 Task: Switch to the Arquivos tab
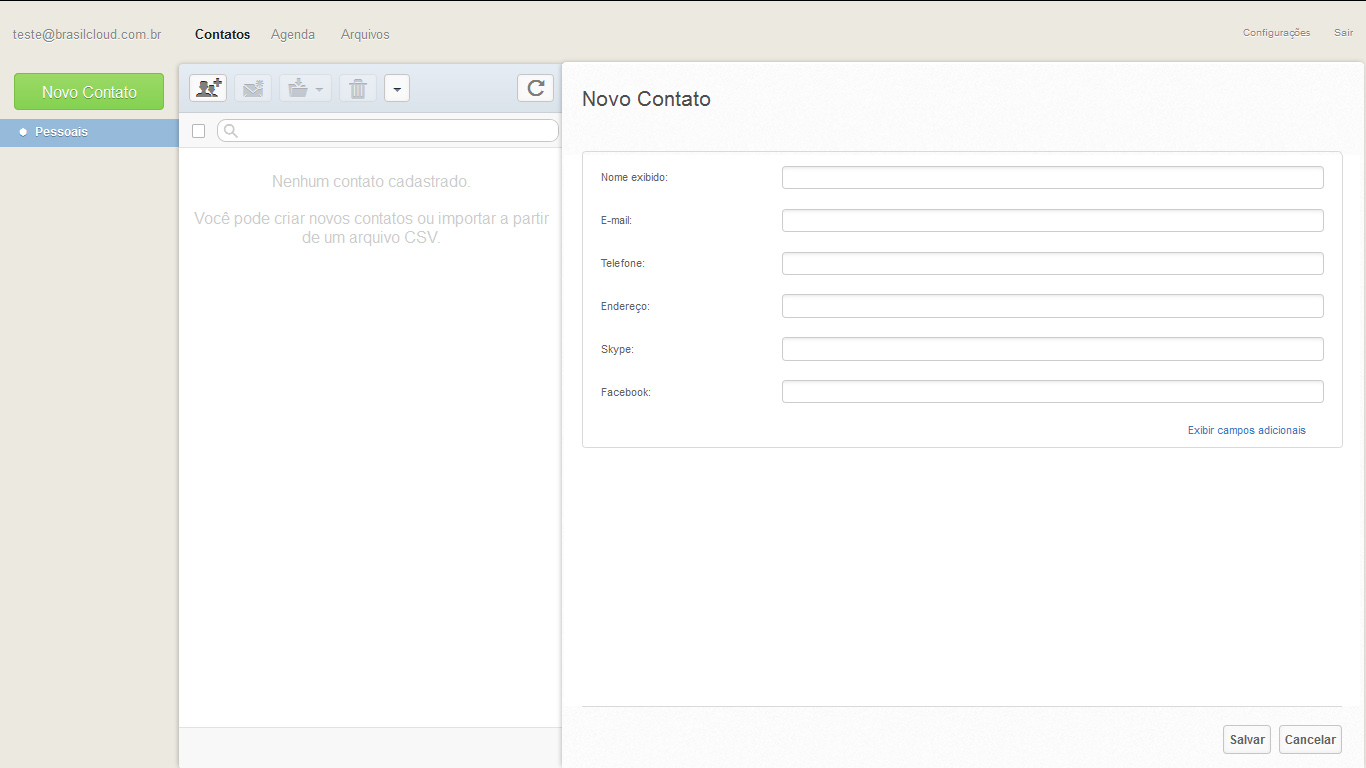(365, 34)
